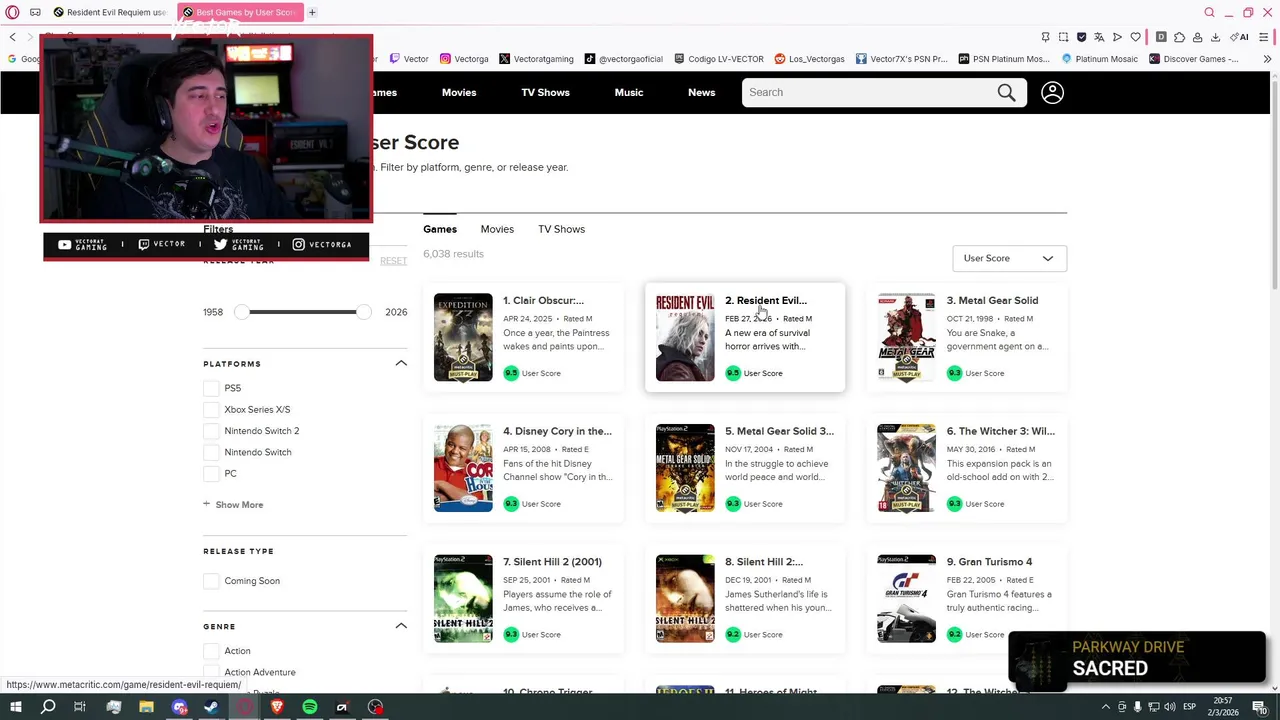1280x720 pixels.
Task: Open Platinum Mosaic bookmark
Action: [x=1099, y=59]
